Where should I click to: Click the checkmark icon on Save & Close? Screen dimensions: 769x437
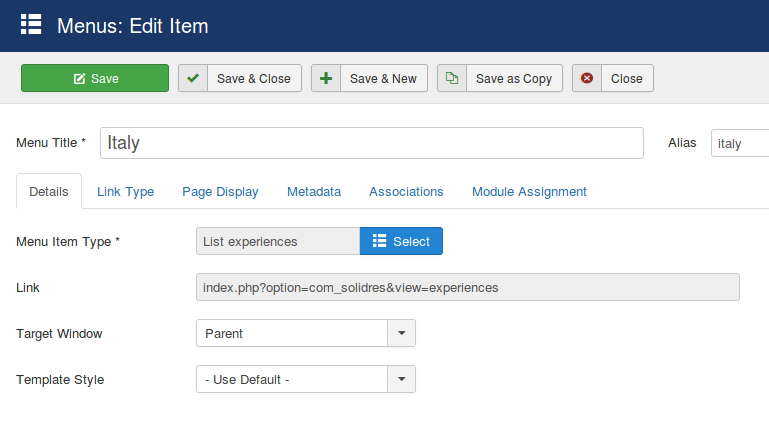click(x=193, y=79)
